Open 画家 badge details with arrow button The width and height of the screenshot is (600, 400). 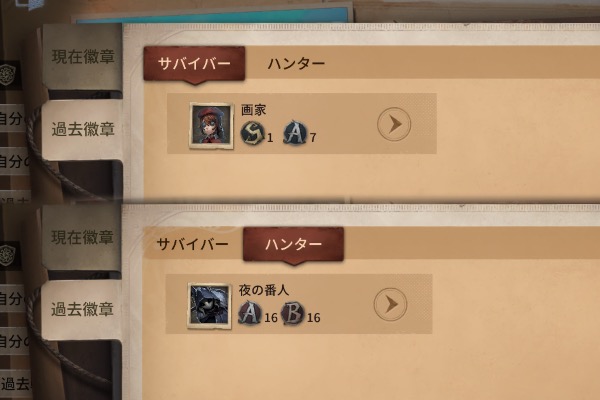tap(394, 124)
